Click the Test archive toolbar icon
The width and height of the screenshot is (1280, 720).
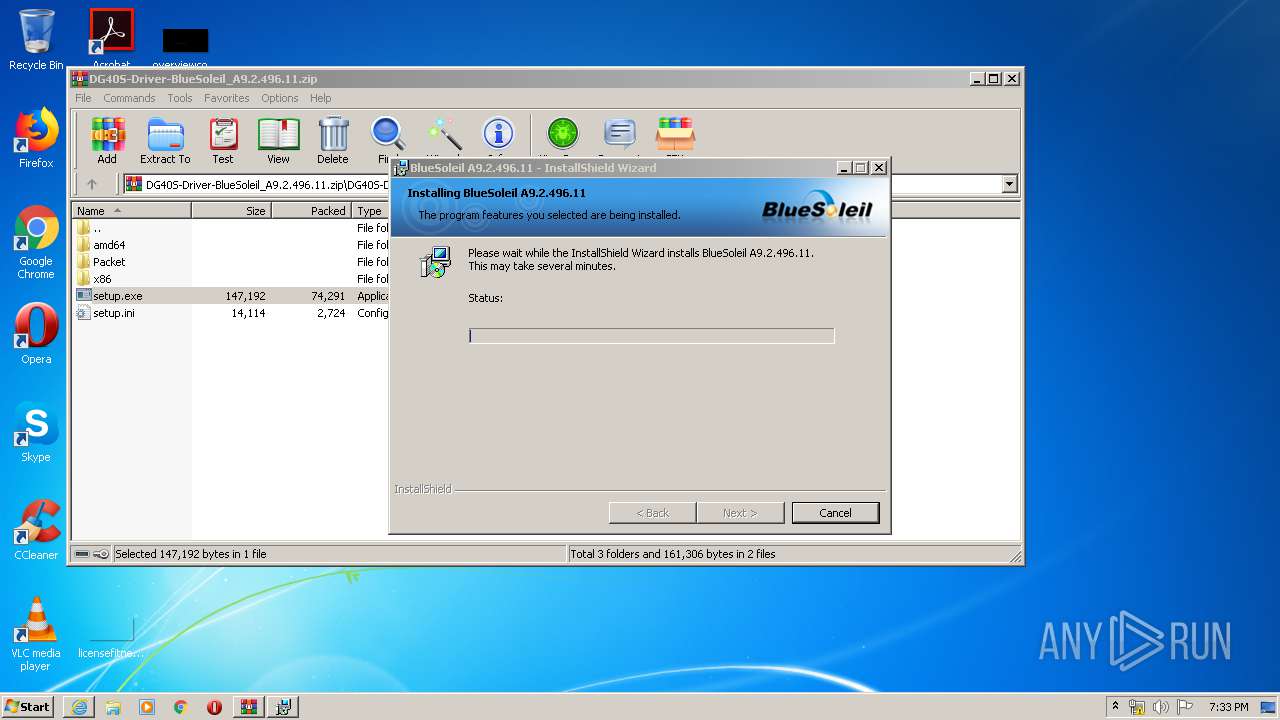pos(223,140)
